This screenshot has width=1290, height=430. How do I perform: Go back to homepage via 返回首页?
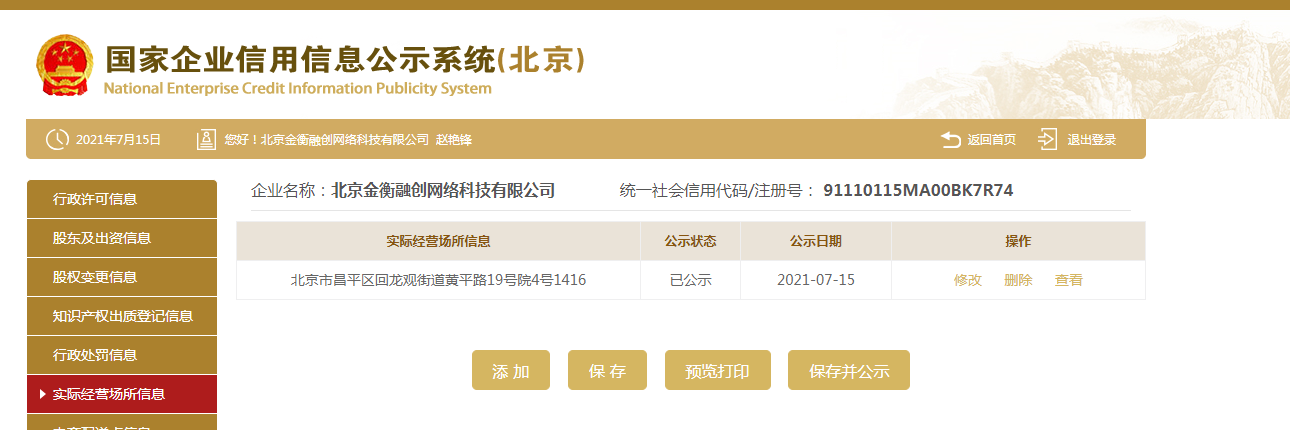point(991,140)
